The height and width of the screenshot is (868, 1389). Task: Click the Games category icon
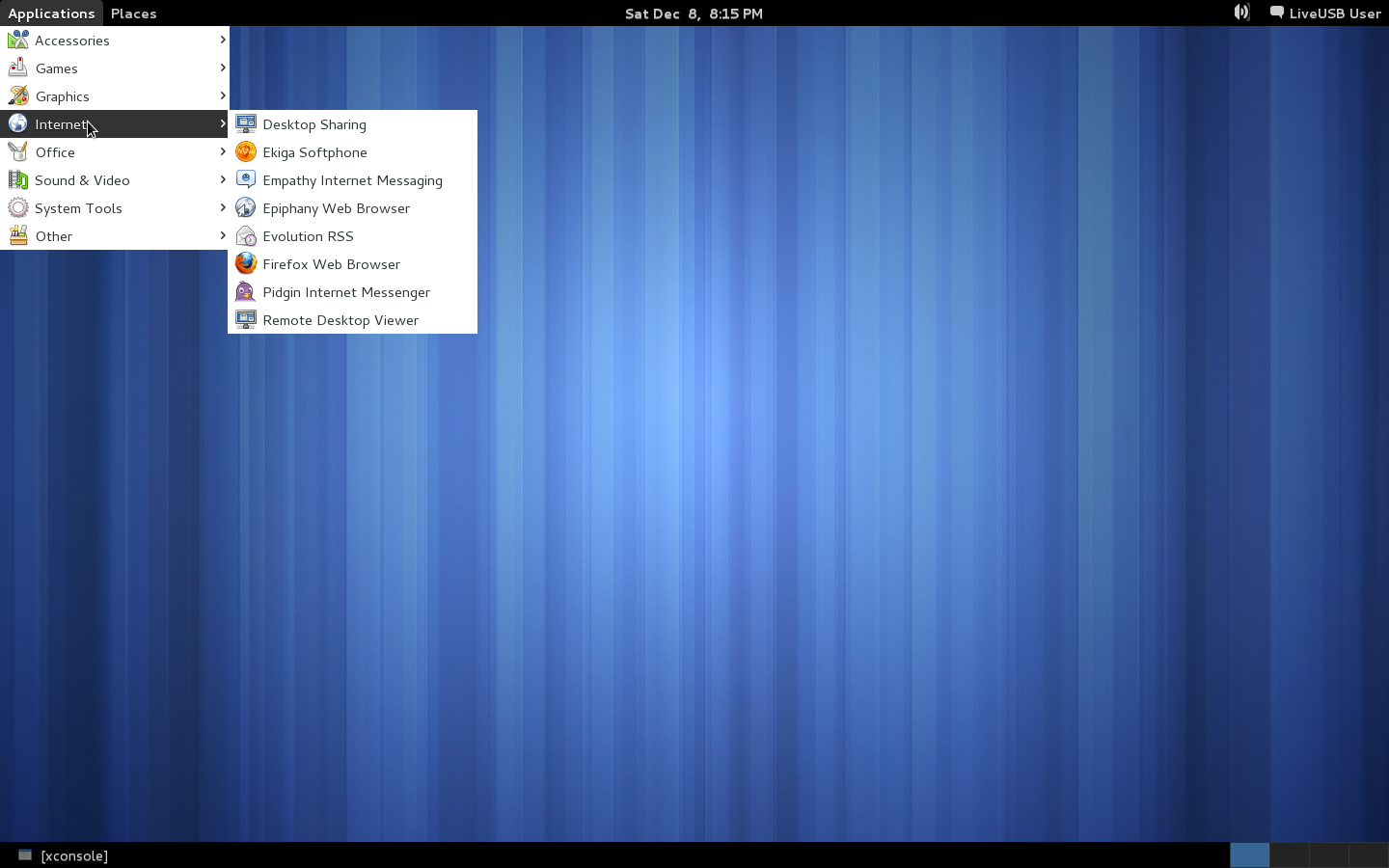(18, 68)
